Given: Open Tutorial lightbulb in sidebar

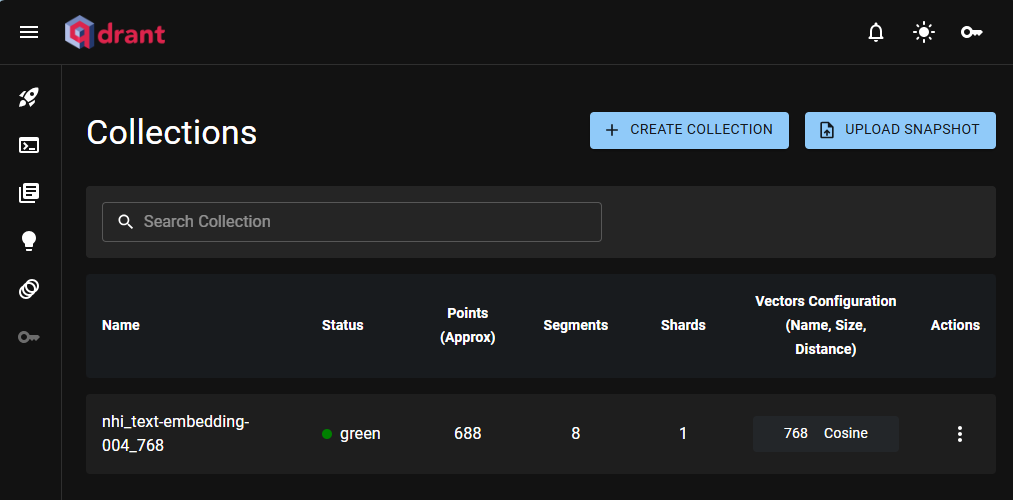Looking at the screenshot, I should (29, 241).
